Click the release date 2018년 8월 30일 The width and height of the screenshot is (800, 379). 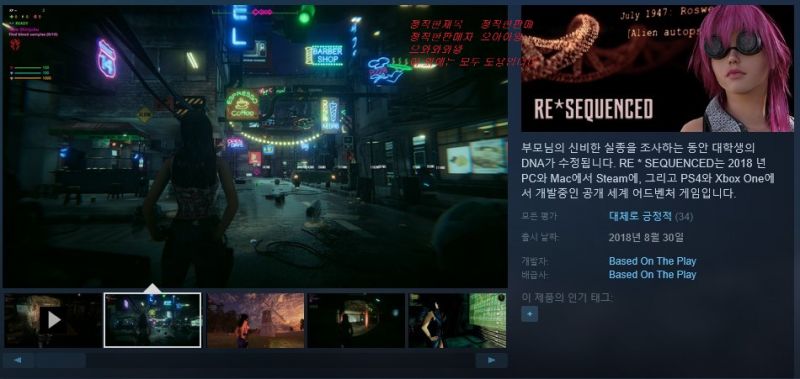click(x=646, y=237)
